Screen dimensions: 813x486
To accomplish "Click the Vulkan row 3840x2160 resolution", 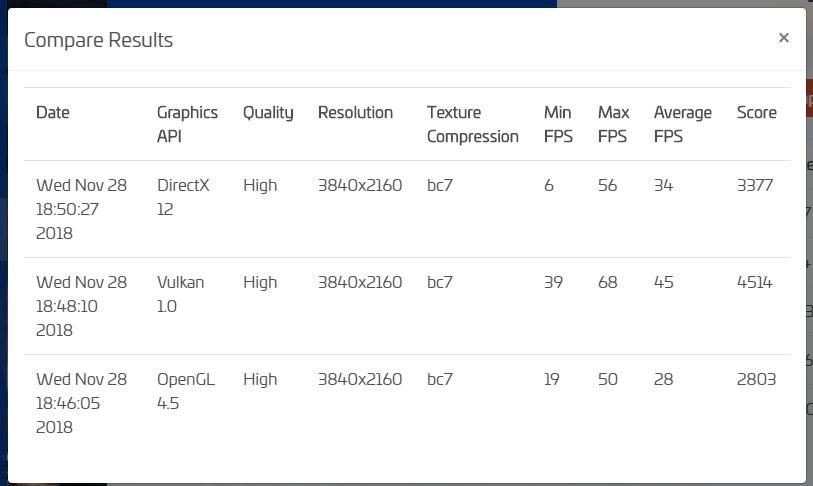I will (360, 283).
